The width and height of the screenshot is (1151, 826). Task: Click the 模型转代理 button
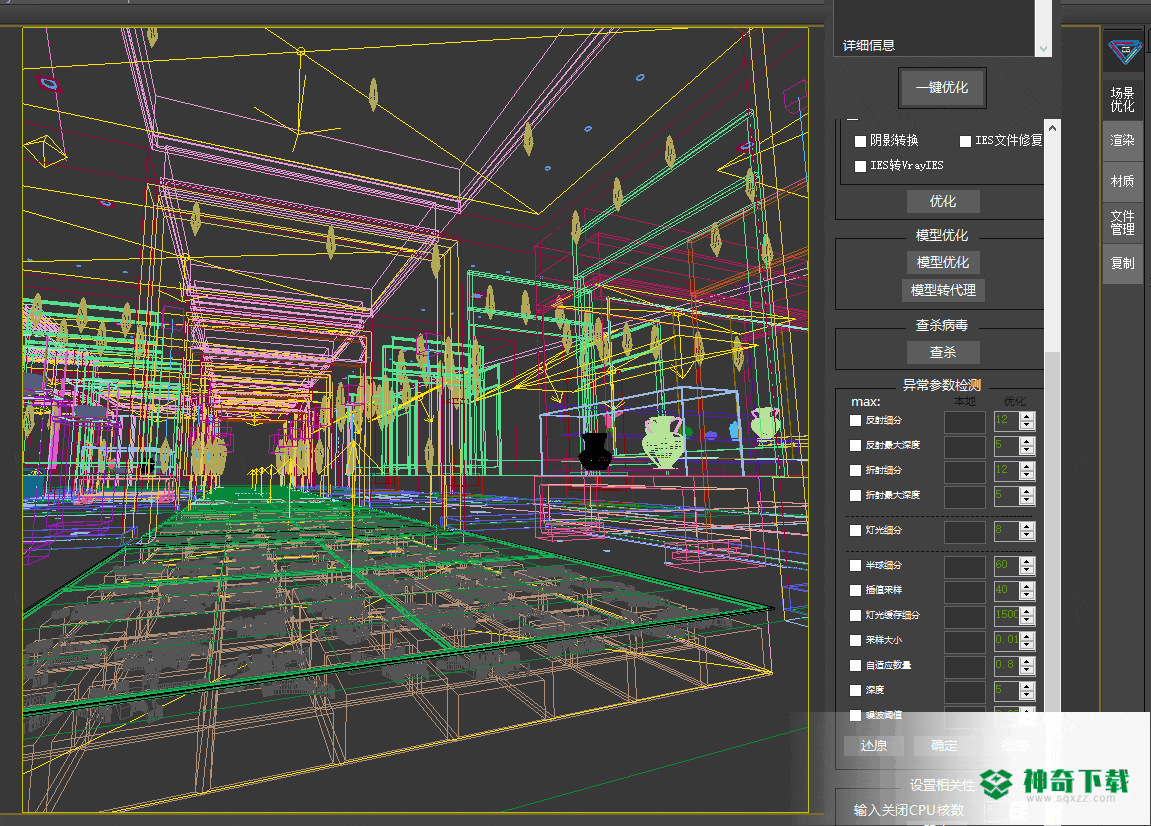pos(943,290)
